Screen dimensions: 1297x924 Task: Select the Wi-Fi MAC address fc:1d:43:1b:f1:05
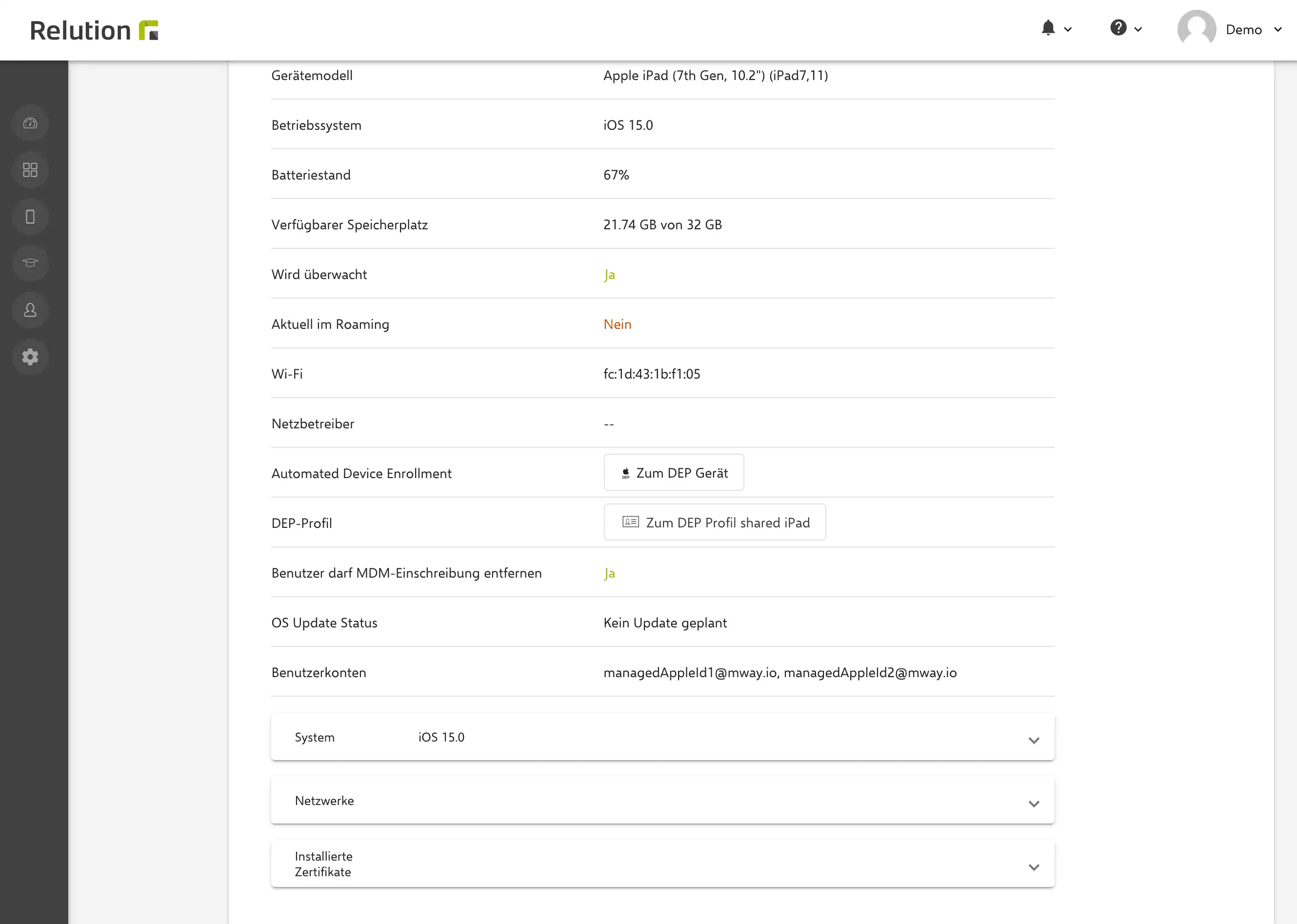(x=652, y=374)
